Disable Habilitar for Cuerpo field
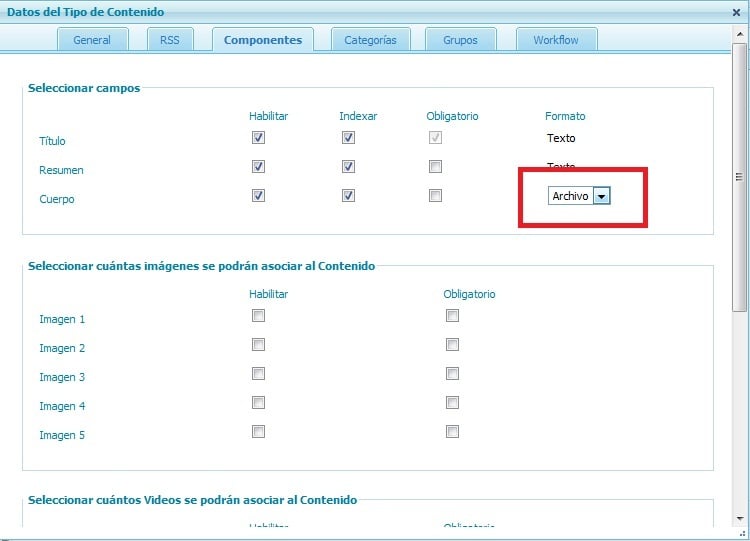This screenshot has height=541, width=750. pos(259,196)
